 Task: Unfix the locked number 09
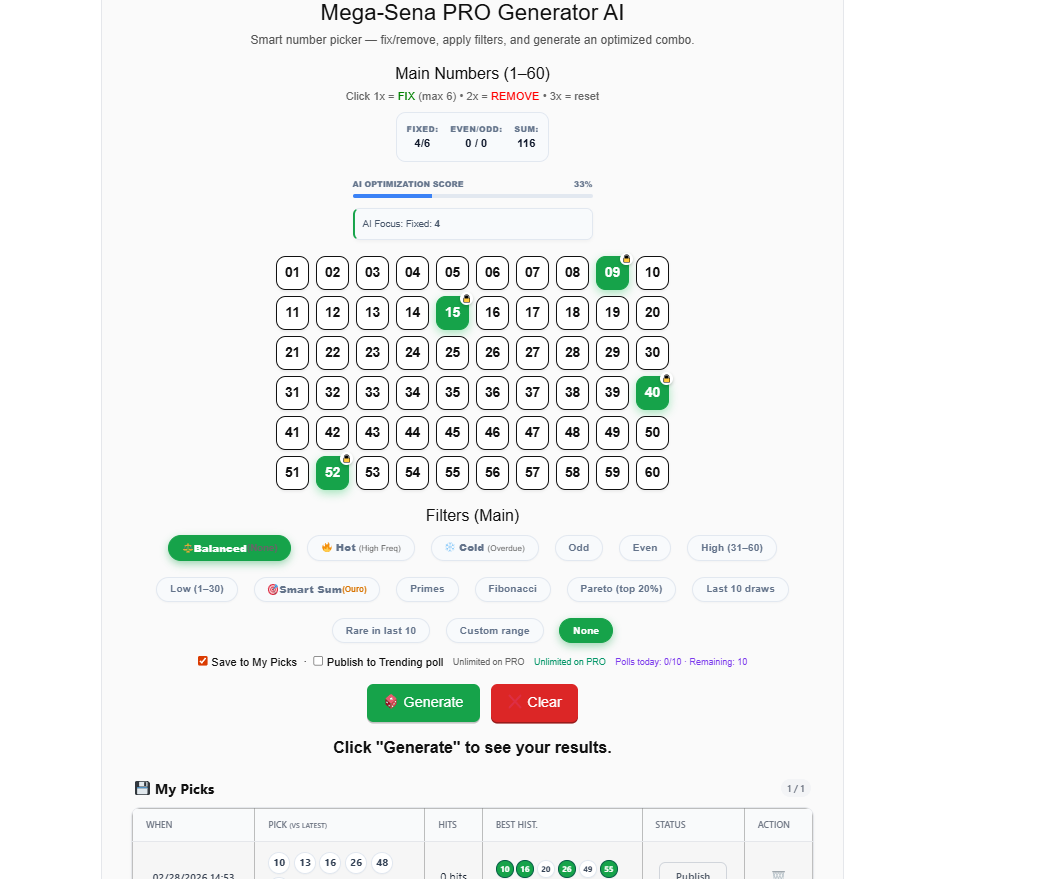(612, 273)
